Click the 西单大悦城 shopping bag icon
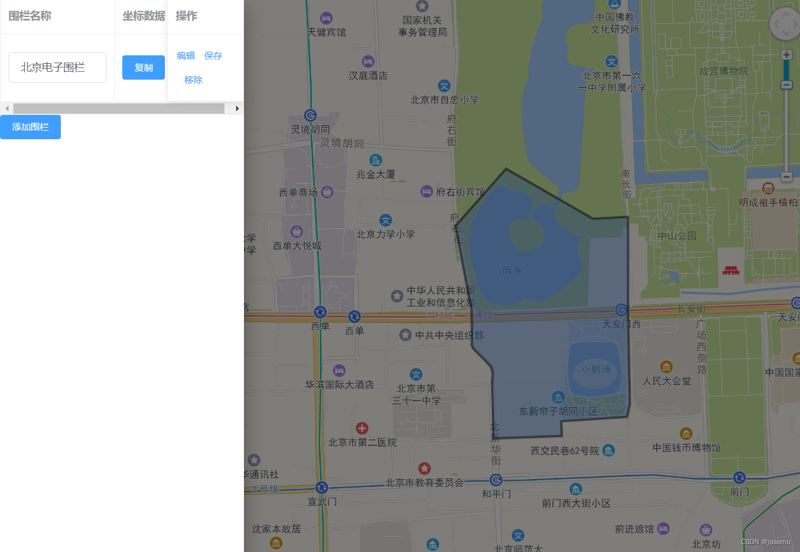 point(296,232)
